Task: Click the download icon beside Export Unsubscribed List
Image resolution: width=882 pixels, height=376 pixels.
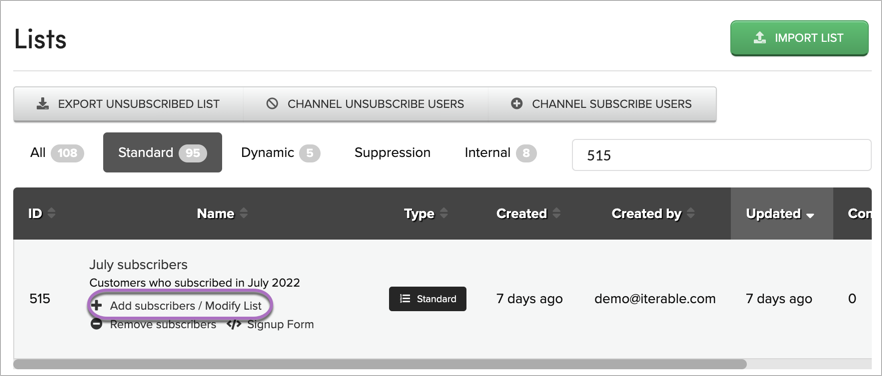Action: (42, 104)
